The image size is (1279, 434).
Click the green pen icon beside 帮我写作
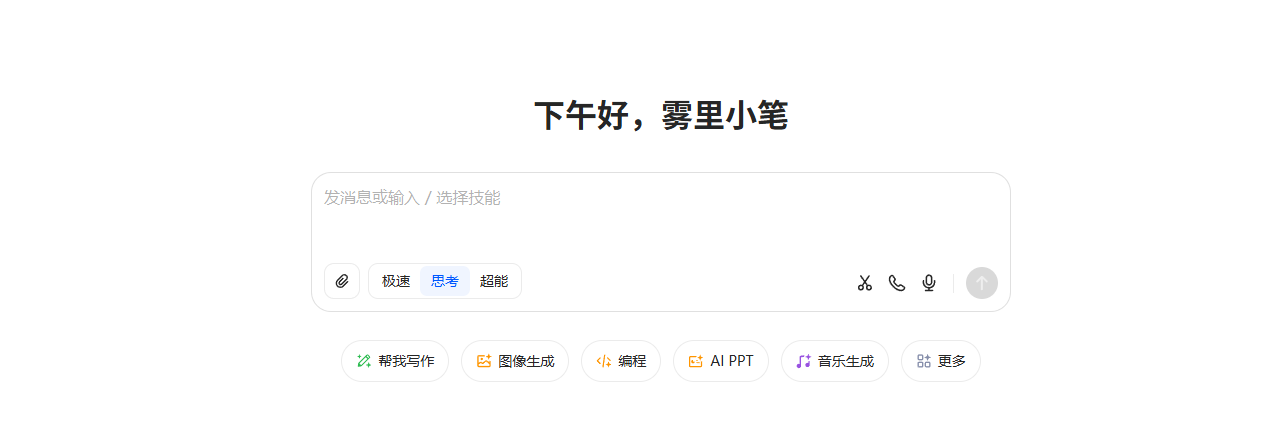pos(364,361)
